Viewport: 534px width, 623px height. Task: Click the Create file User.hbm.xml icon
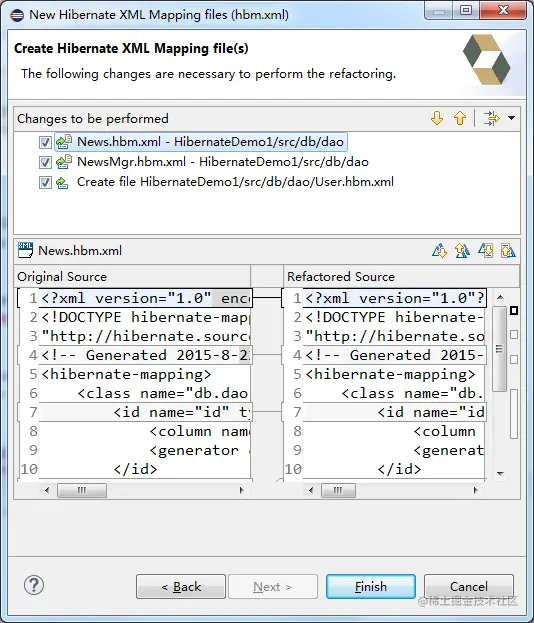(x=62, y=182)
